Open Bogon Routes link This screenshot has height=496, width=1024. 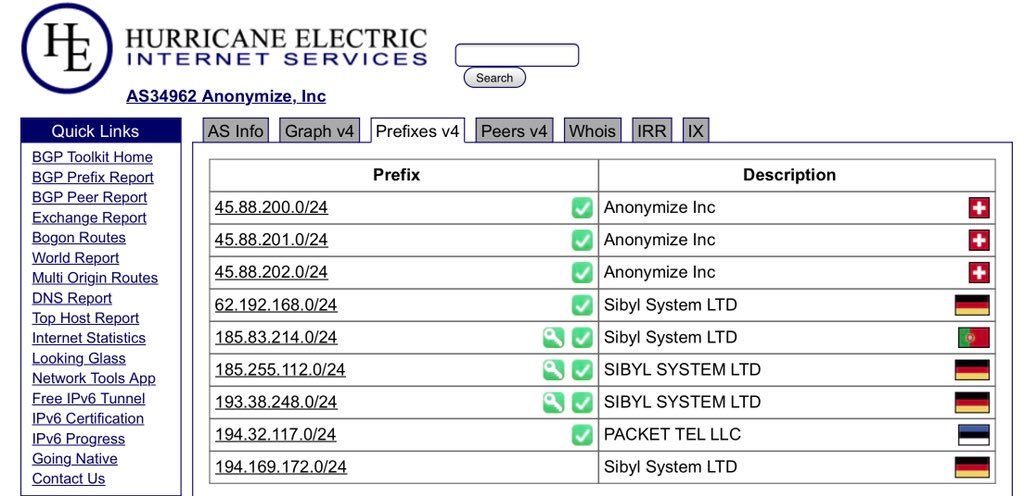(79, 238)
